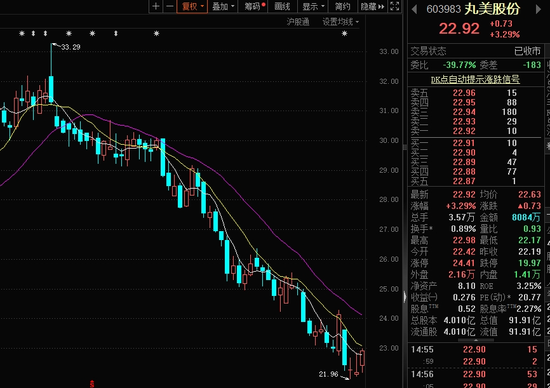Switch to 简约 simple mode
The image size is (550, 388).
pyautogui.click(x=342, y=6)
